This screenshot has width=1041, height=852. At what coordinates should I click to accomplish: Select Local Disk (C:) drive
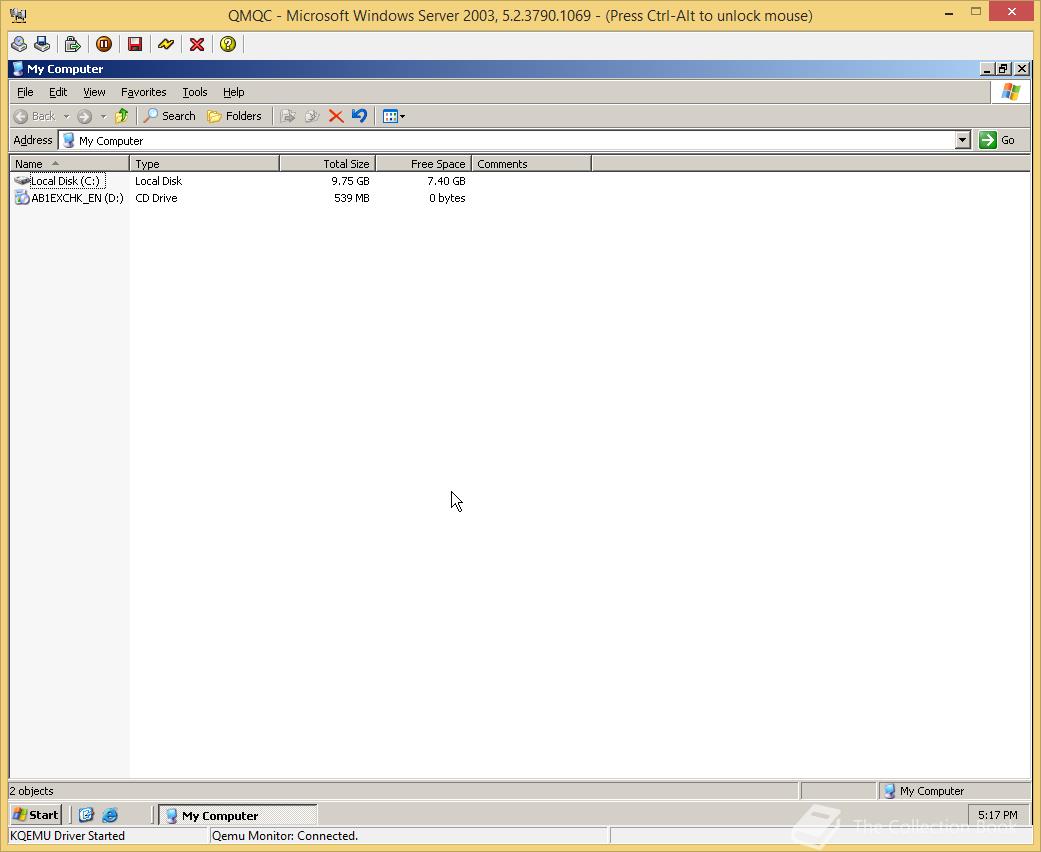click(x=59, y=181)
